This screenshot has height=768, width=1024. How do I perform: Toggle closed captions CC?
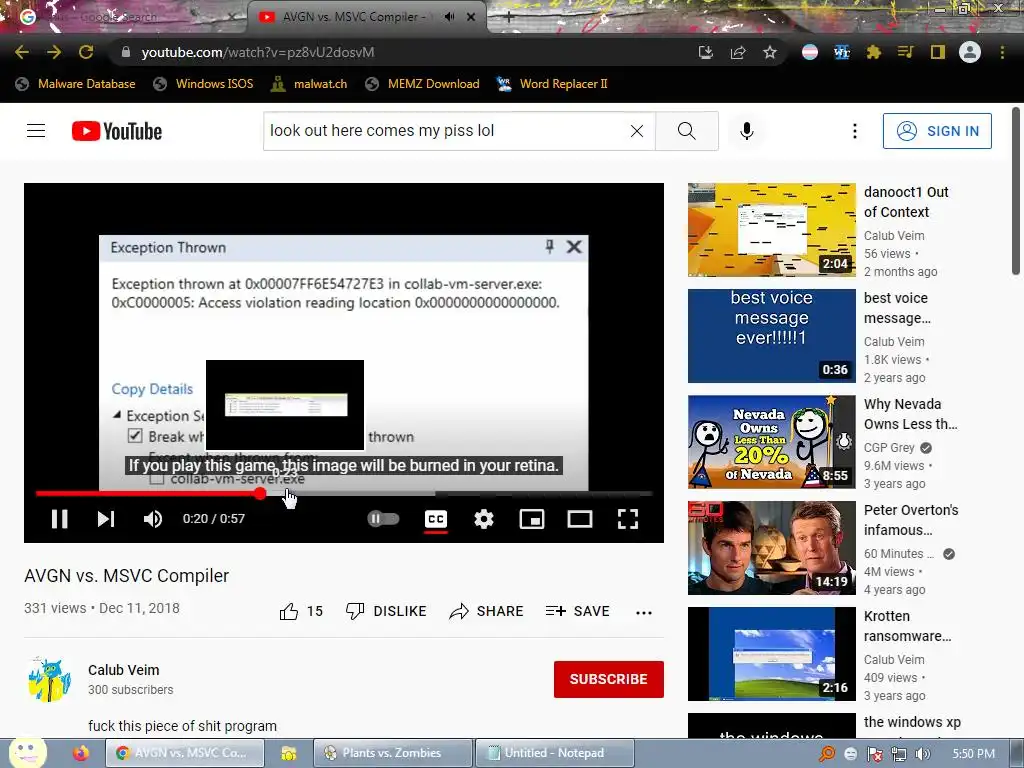click(x=436, y=519)
